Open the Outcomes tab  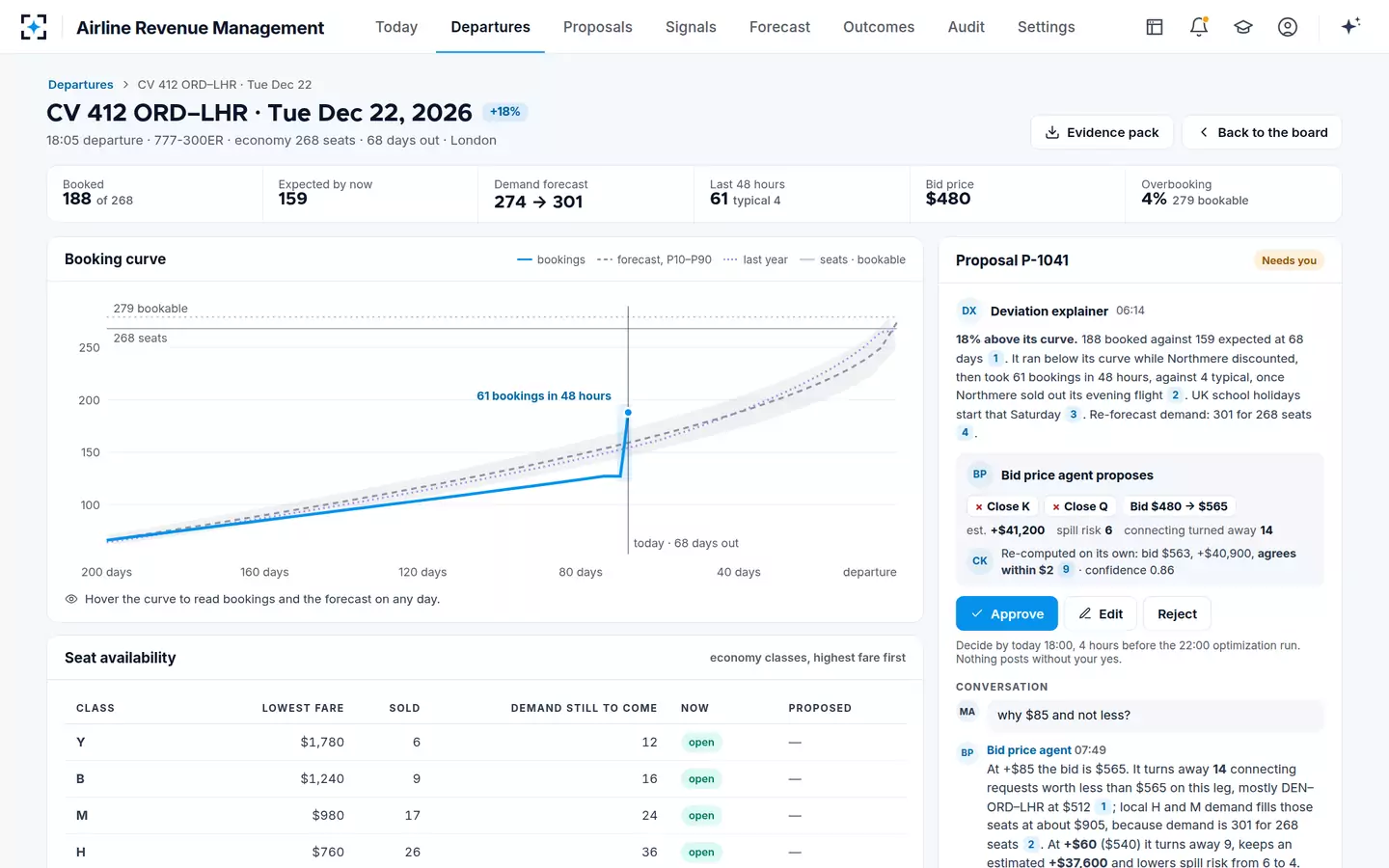coord(879,27)
